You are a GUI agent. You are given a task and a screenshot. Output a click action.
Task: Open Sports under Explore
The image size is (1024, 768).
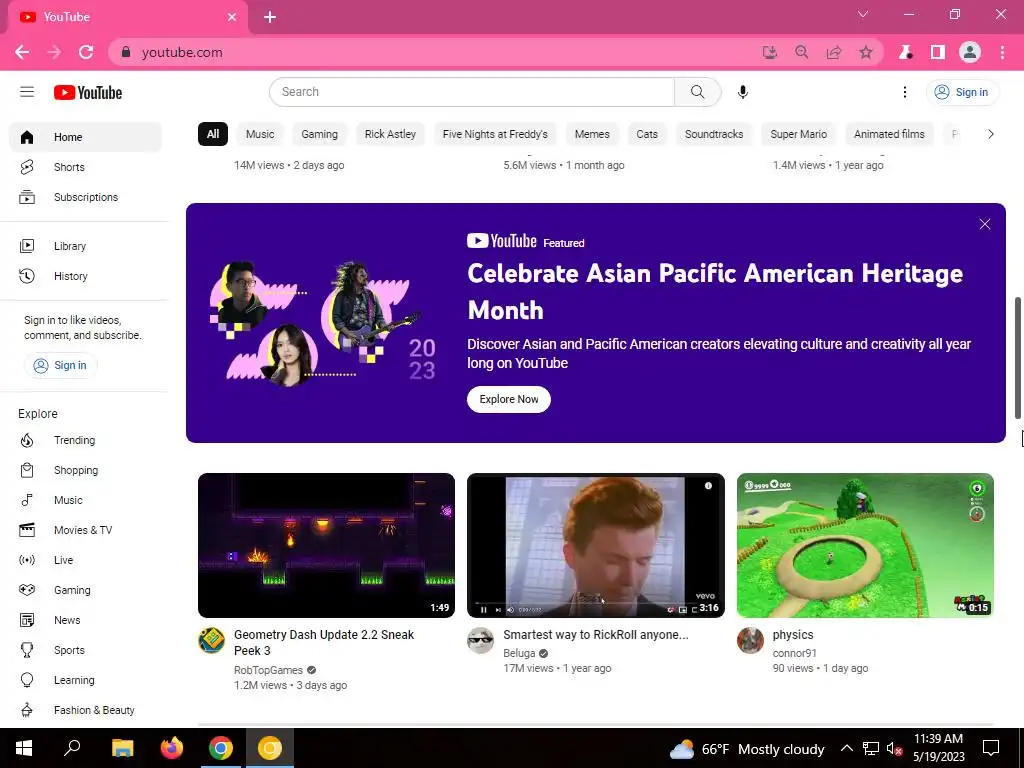pos(85,650)
